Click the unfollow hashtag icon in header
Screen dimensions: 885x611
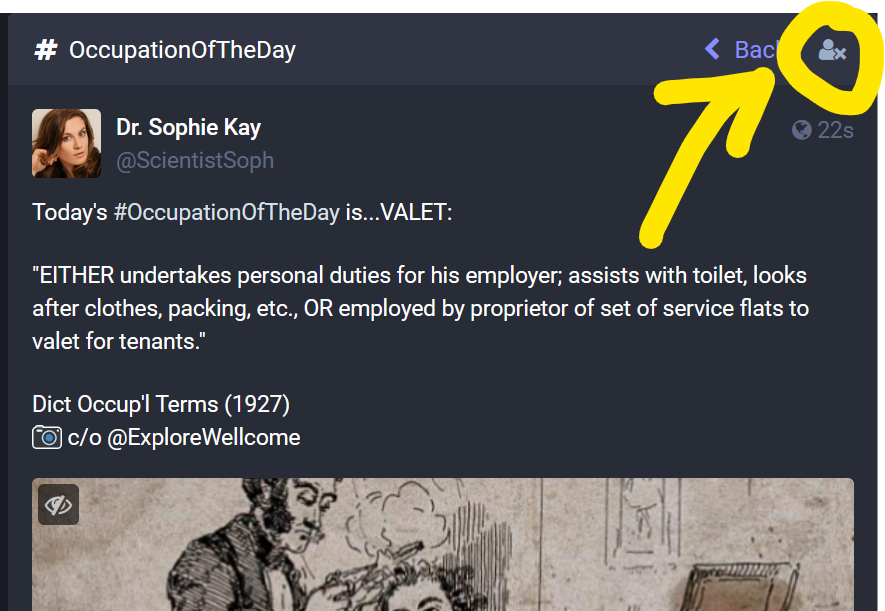click(832, 50)
